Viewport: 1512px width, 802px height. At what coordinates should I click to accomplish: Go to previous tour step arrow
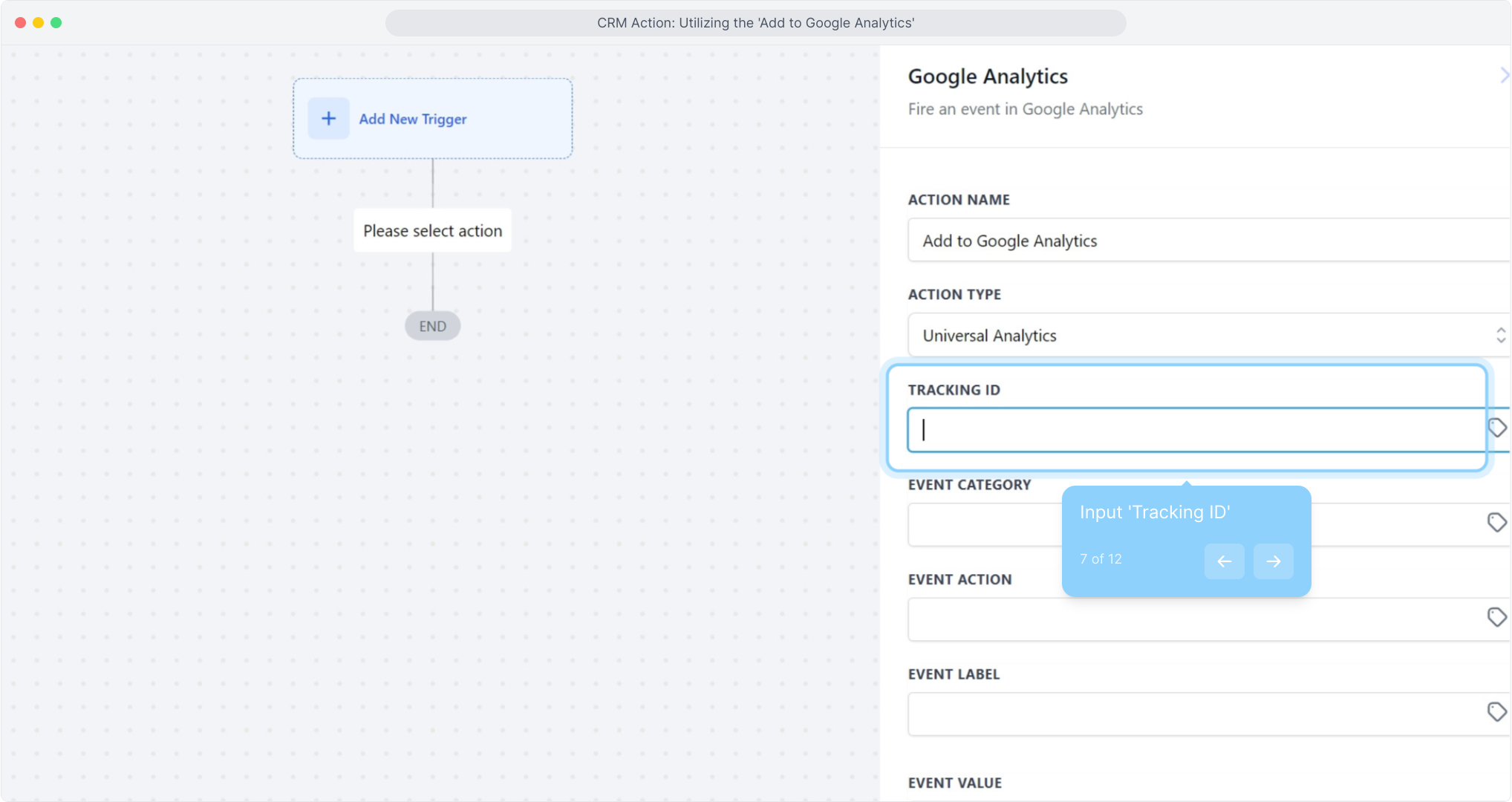point(1224,561)
